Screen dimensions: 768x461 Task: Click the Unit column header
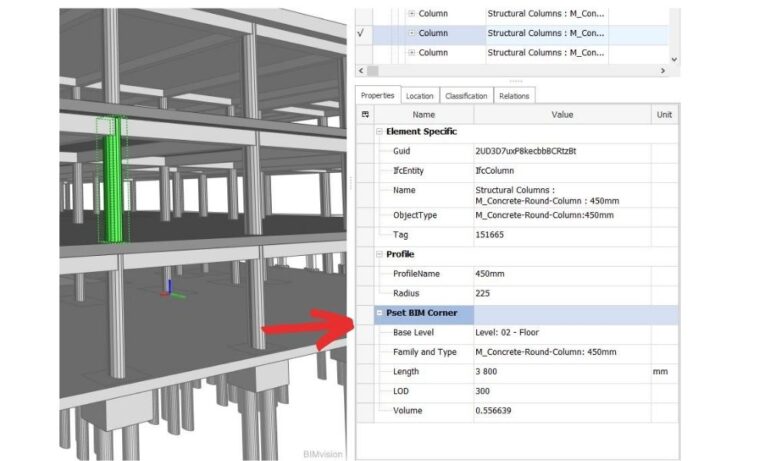[665, 114]
